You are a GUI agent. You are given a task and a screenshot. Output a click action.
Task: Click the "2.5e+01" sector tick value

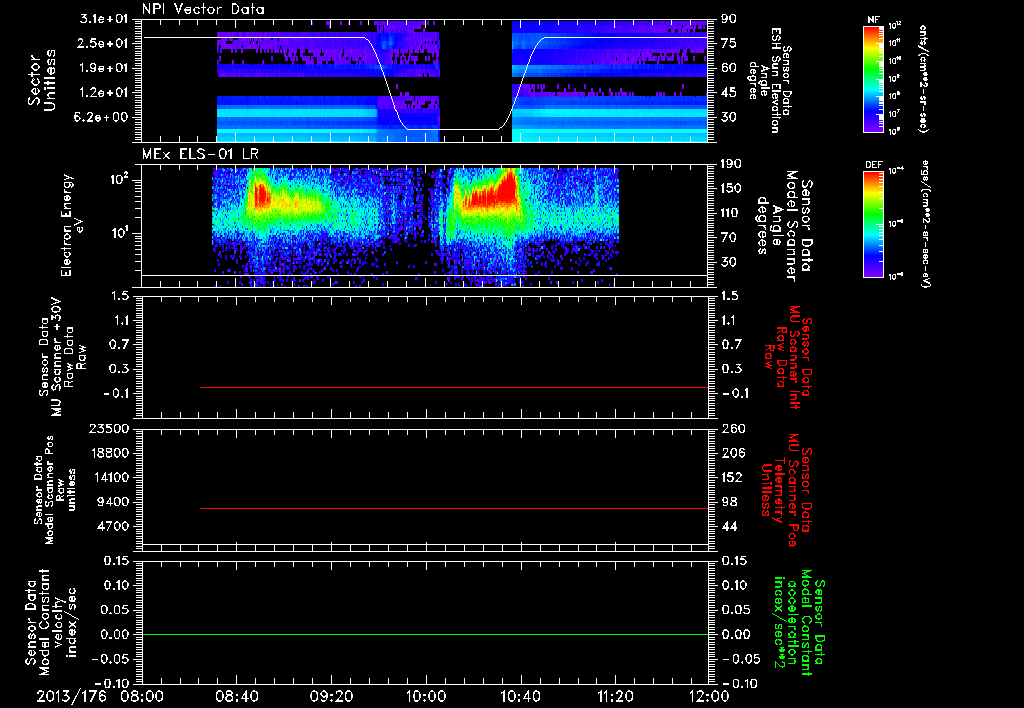[x=104, y=43]
